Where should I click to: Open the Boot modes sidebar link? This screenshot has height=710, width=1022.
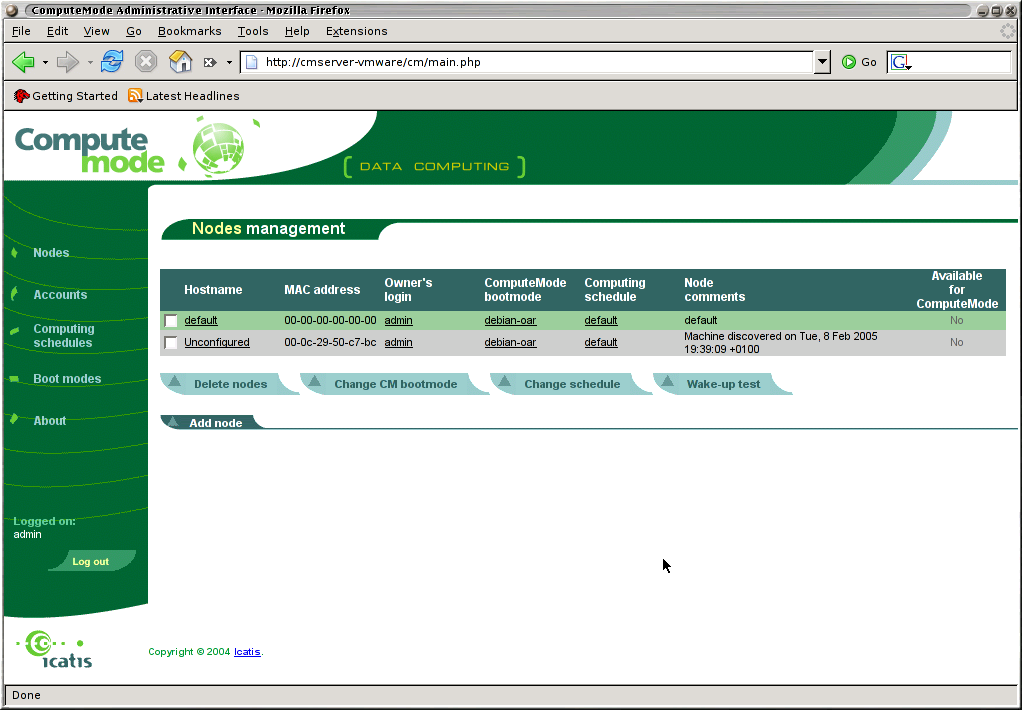[x=67, y=379]
